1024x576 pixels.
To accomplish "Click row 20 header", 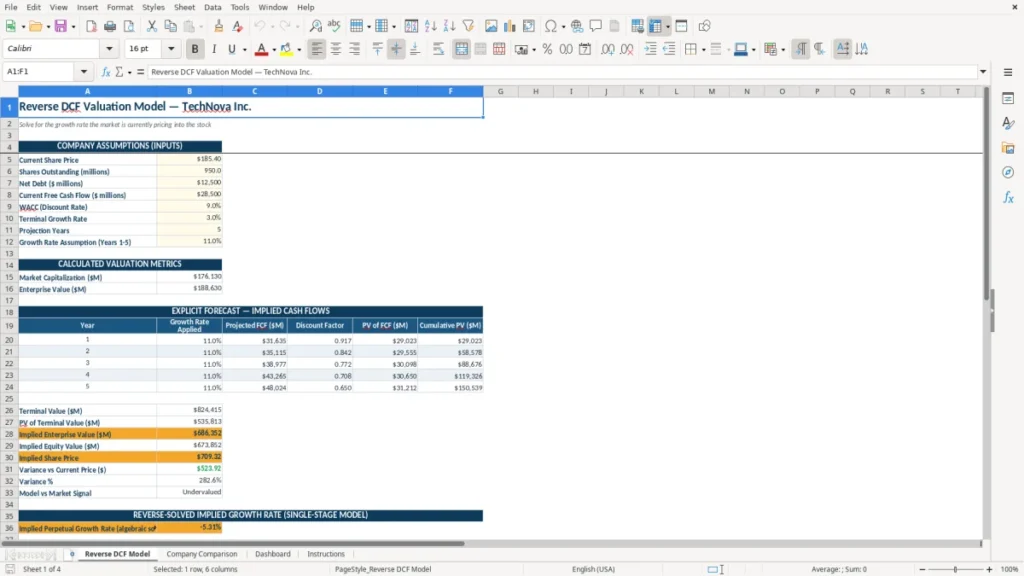I will [9, 340].
